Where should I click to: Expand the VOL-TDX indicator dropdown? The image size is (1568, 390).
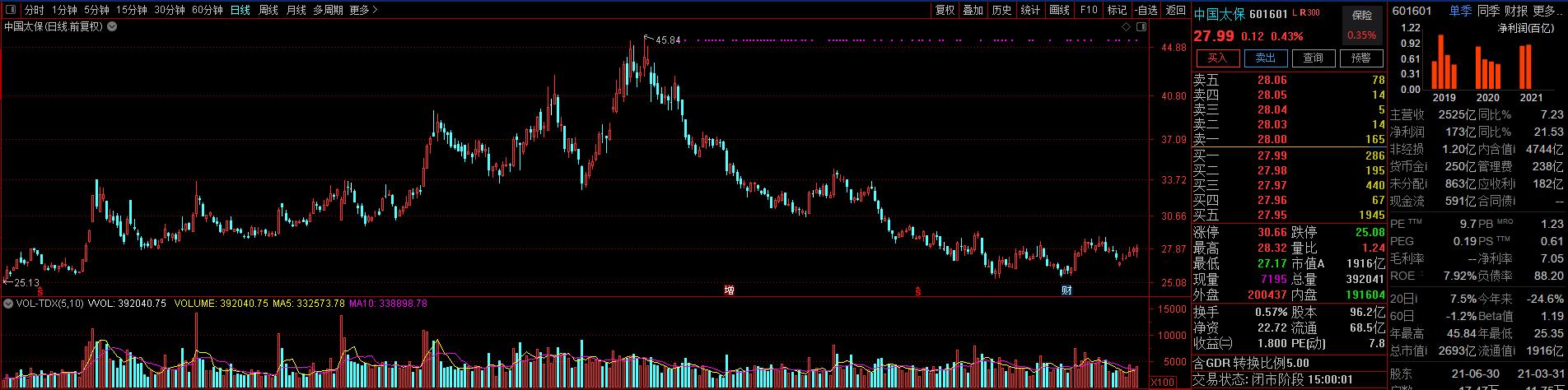[8, 304]
